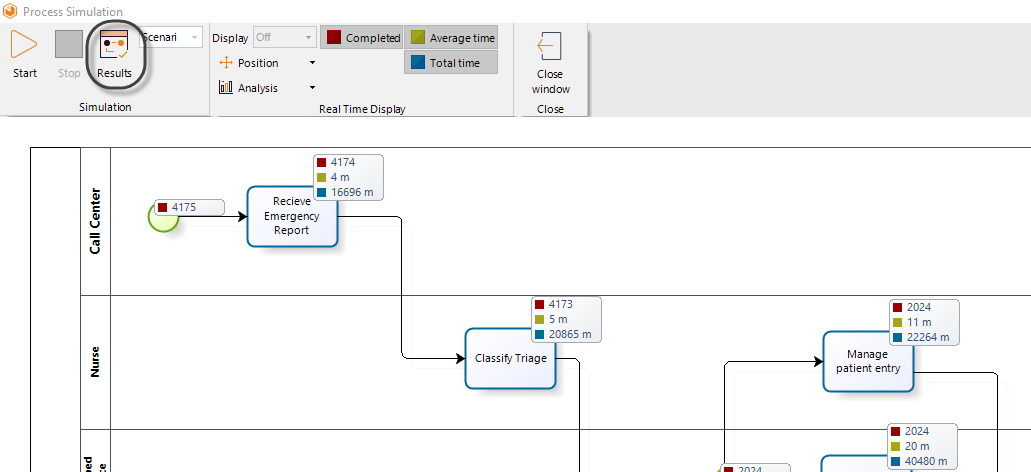Toggle the Average time display option
The width and height of the screenshot is (1031, 472).
451,38
